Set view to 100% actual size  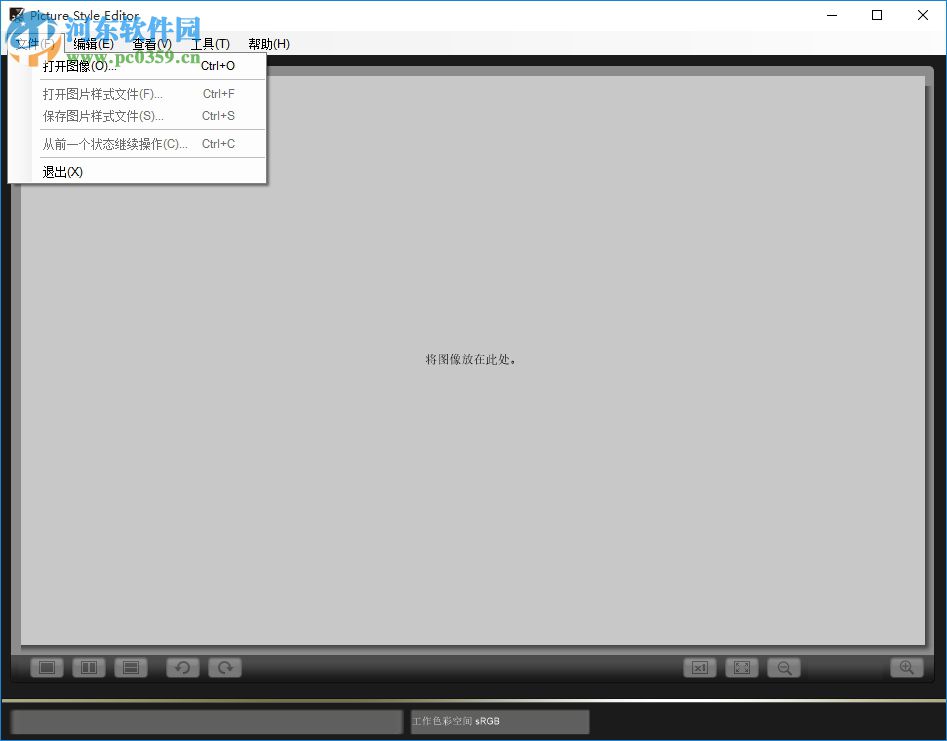(699, 667)
